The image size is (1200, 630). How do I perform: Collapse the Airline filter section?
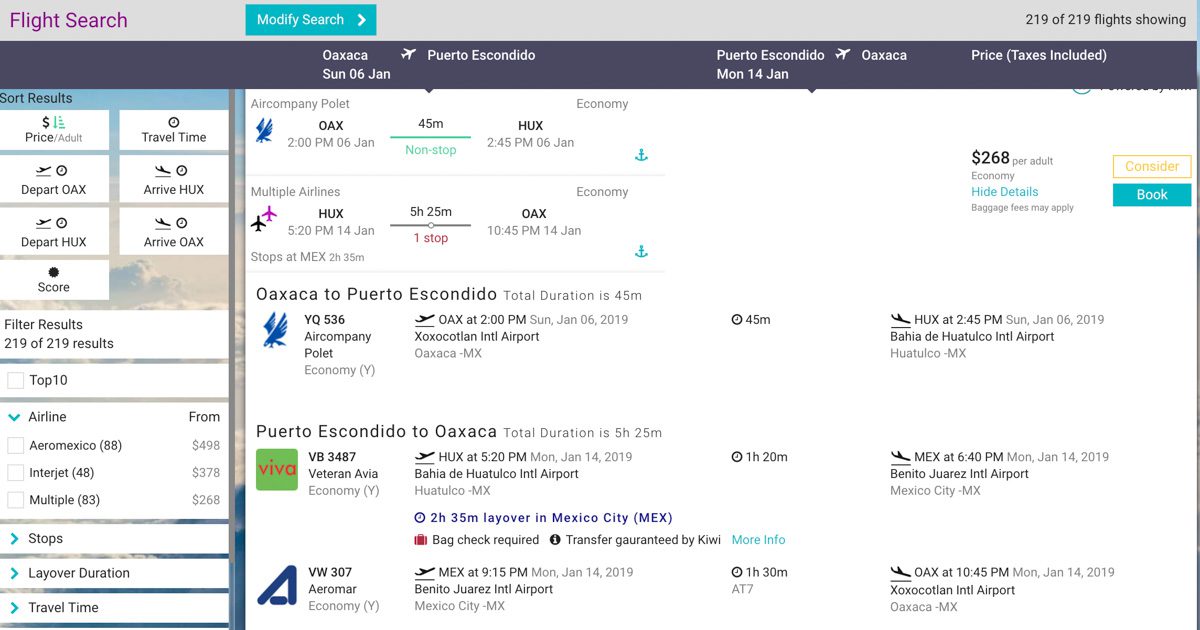point(14,417)
